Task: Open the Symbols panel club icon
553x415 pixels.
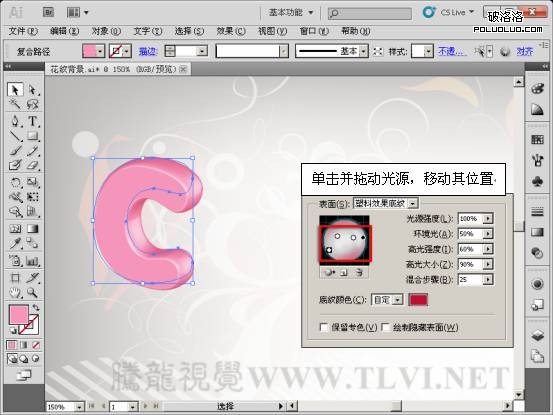Action: (537, 182)
